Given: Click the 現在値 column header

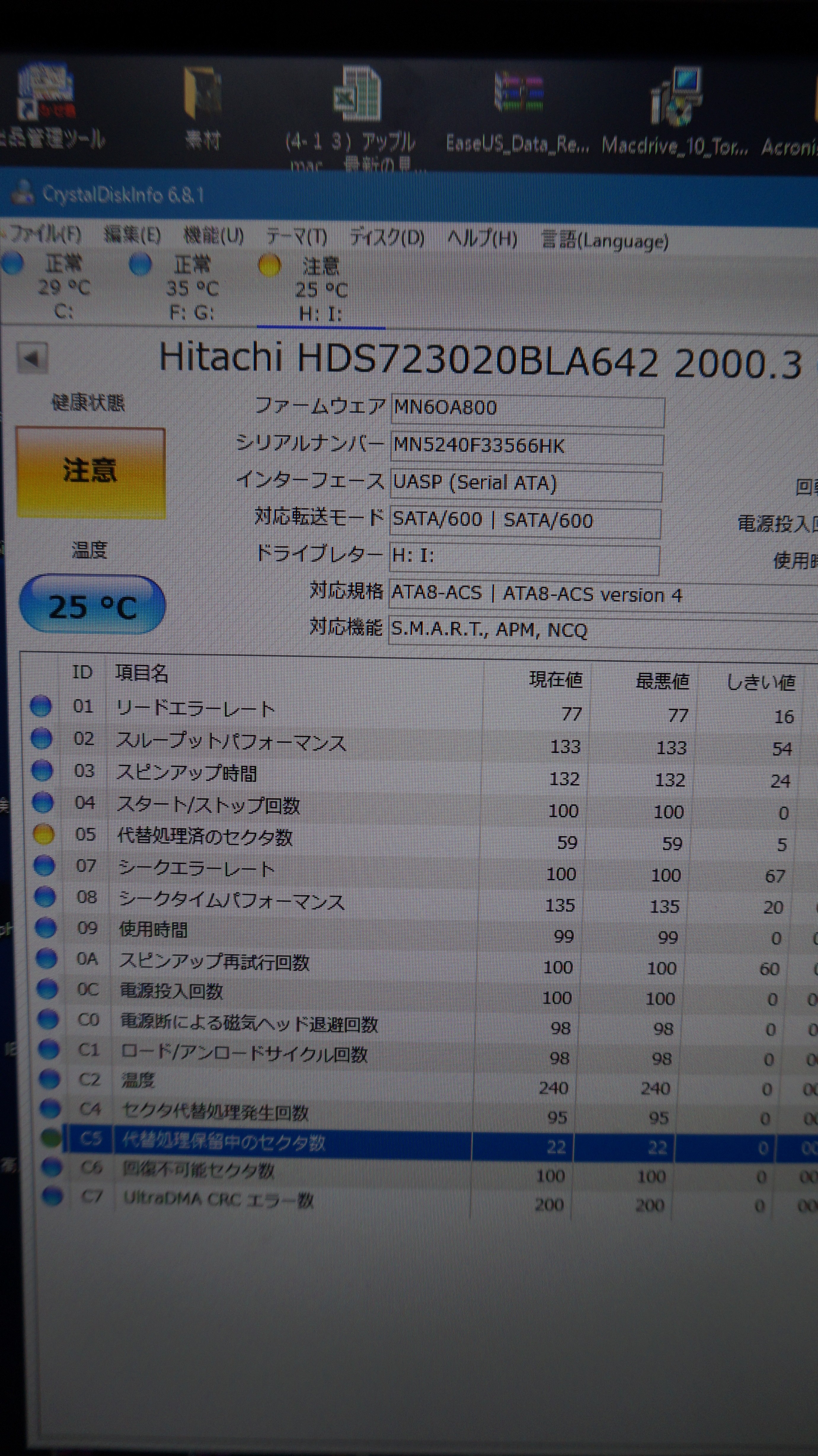Looking at the screenshot, I should point(555,679).
